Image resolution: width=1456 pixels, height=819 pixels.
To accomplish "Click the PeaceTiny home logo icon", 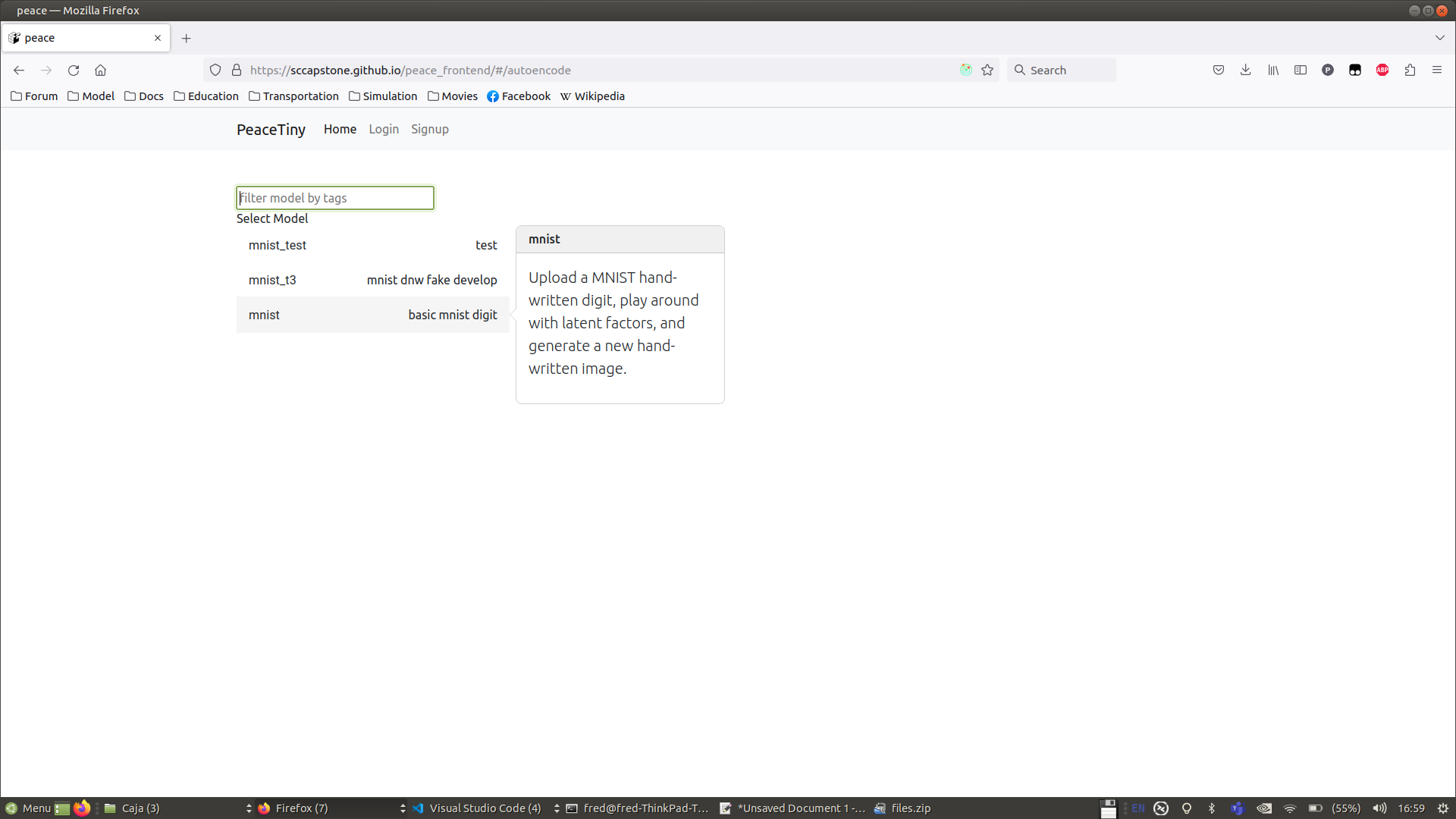I will (272, 129).
